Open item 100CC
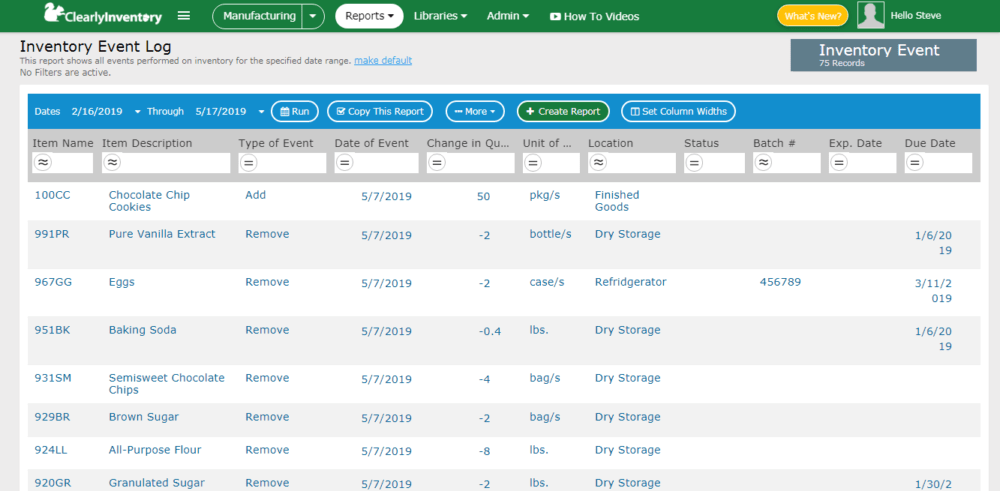Image resolution: width=1000 pixels, height=491 pixels. [x=52, y=195]
